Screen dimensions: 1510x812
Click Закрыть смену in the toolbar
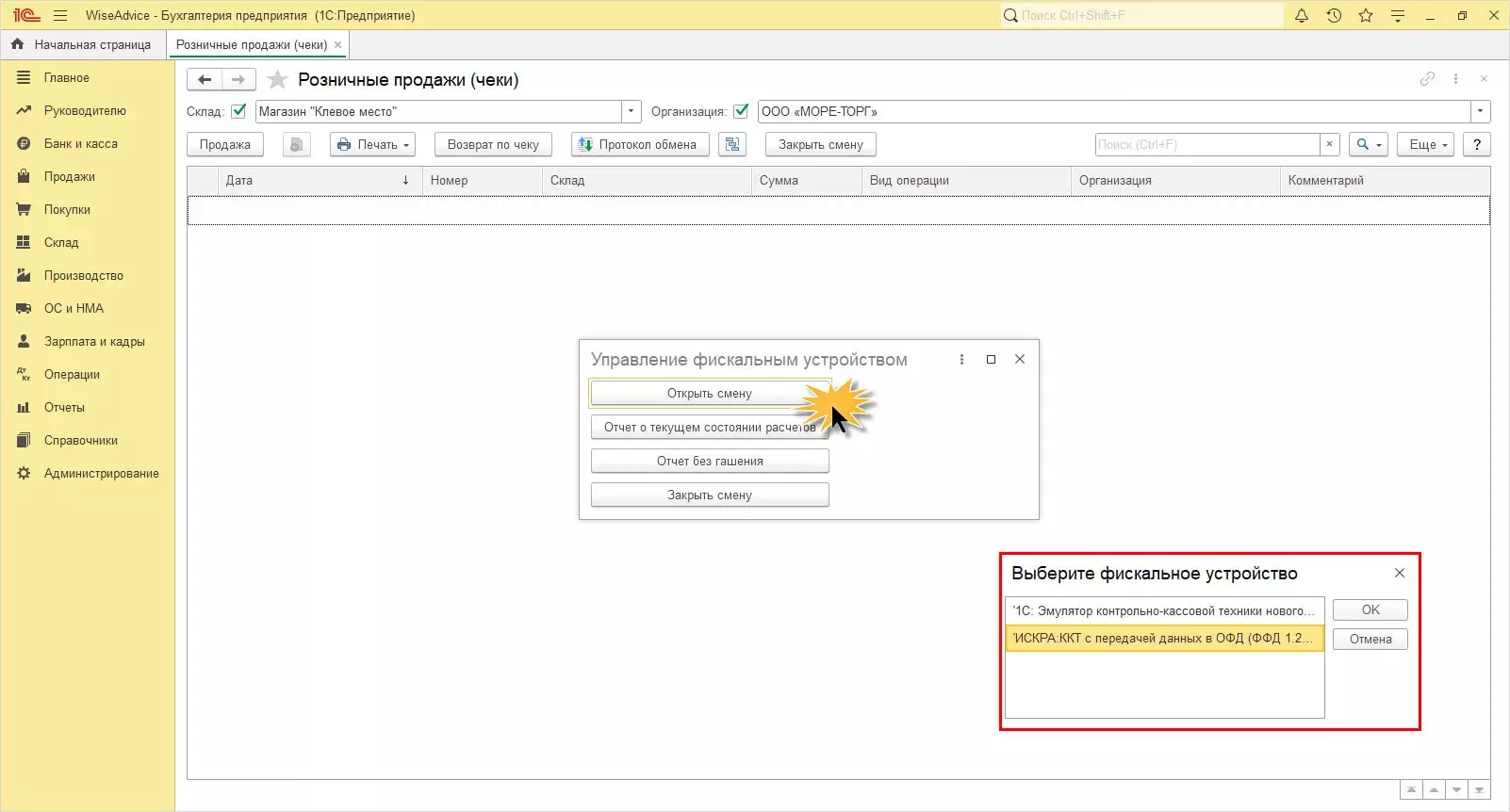point(821,144)
